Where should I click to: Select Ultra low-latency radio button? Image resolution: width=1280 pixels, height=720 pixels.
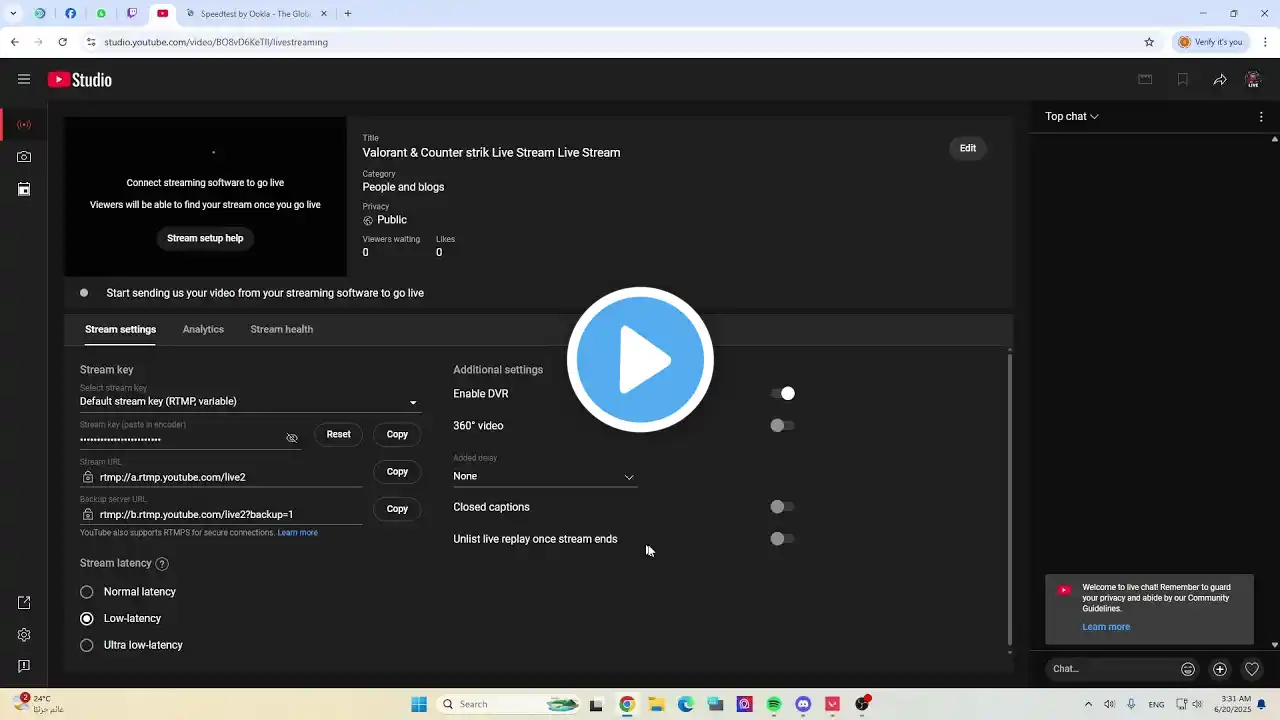pos(87,646)
